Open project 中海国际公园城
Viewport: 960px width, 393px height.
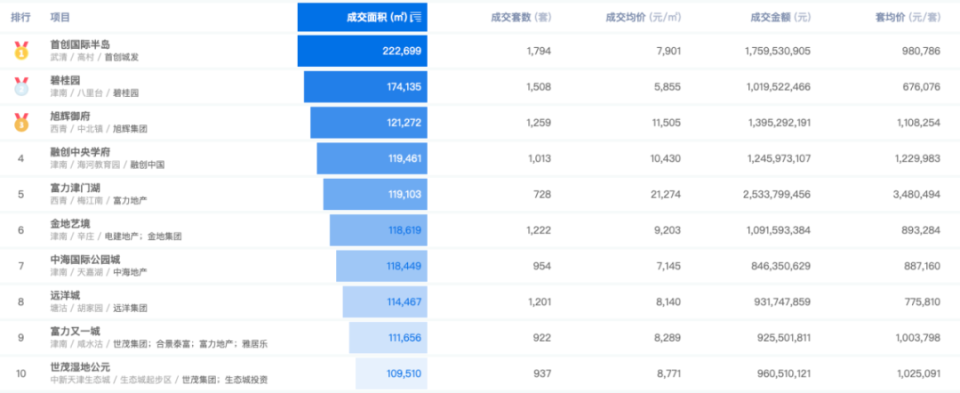[85, 260]
